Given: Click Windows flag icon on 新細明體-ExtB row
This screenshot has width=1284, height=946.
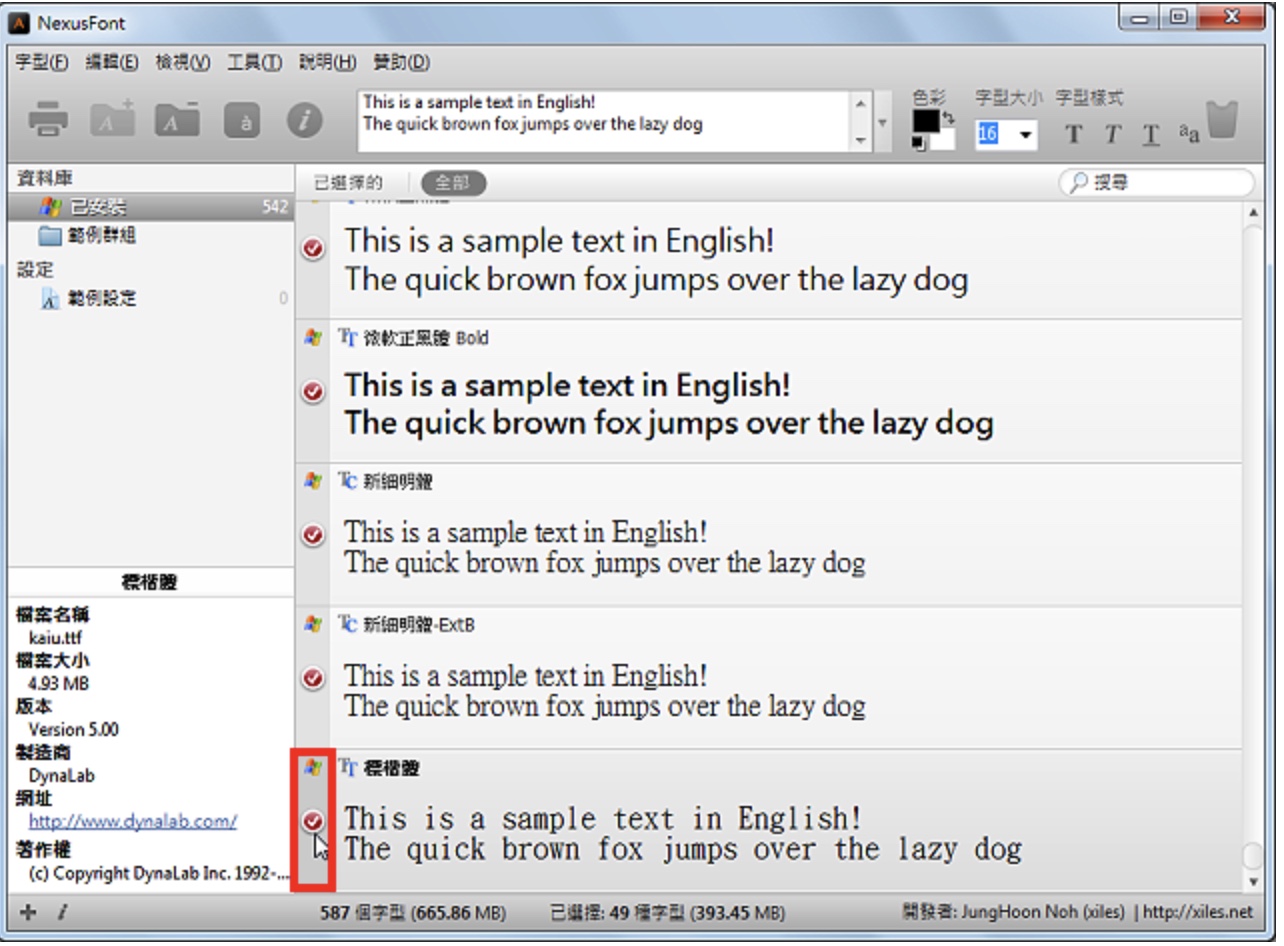Looking at the screenshot, I should (x=313, y=624).
